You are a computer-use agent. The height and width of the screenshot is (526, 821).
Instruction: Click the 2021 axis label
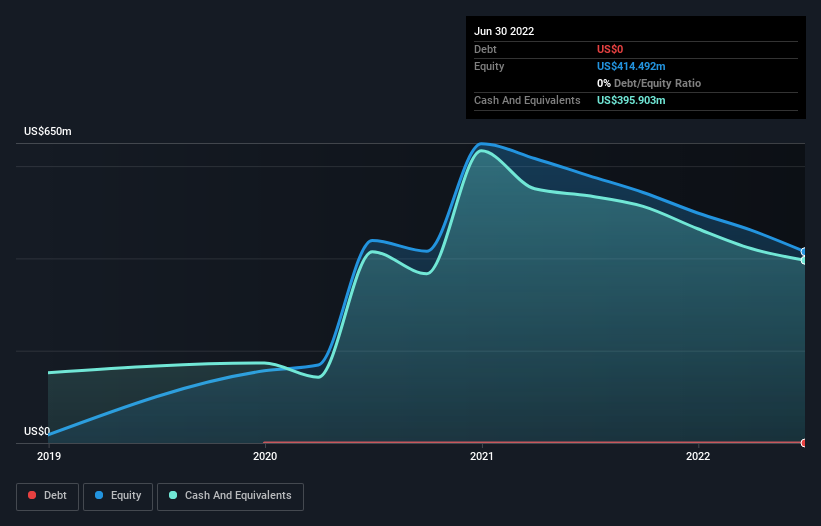[482, 456]
